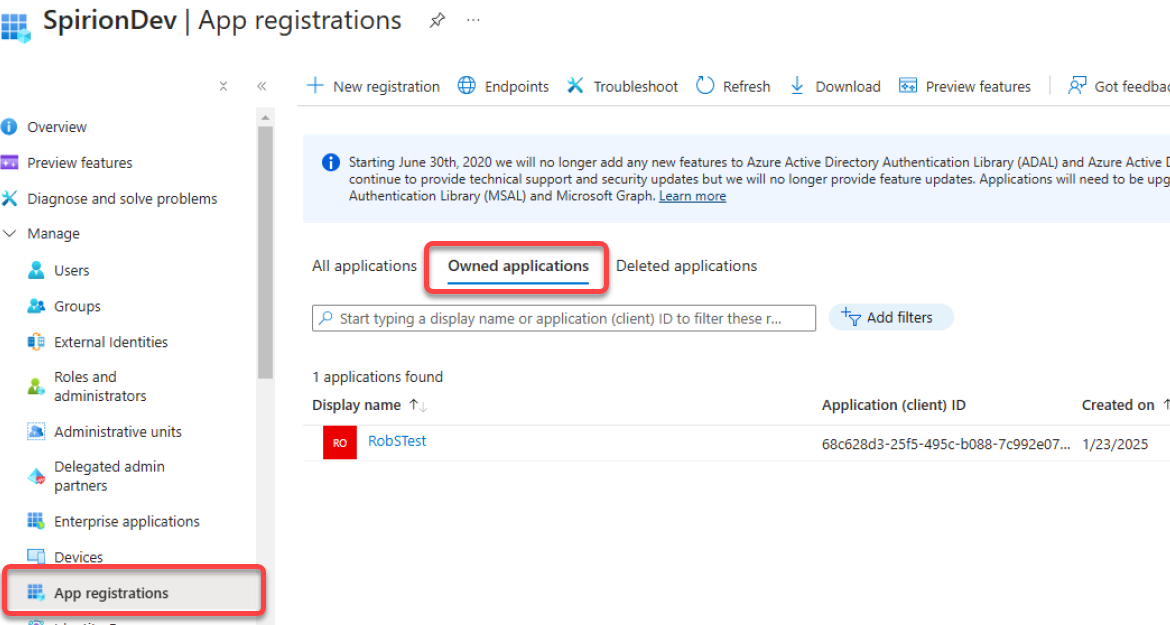The height and width of the screenshot is (625, 1170).
Task: Select the Endpoints toolbar icon
Action: (x=467, y=86)
